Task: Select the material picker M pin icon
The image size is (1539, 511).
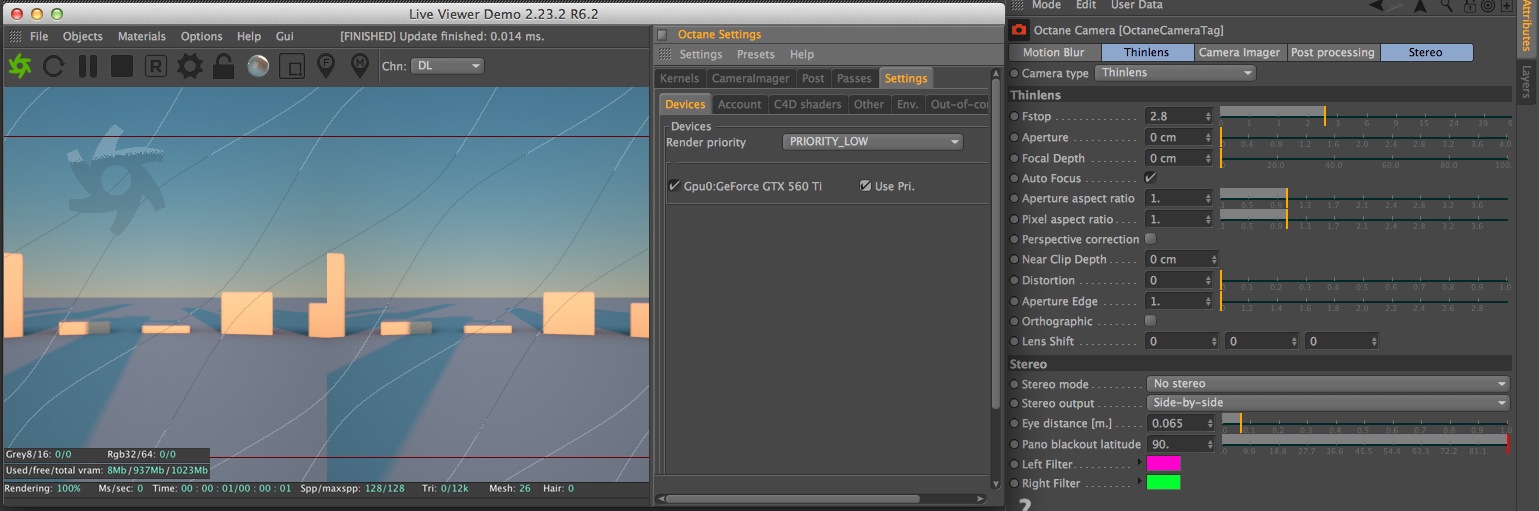Action: 359,66
